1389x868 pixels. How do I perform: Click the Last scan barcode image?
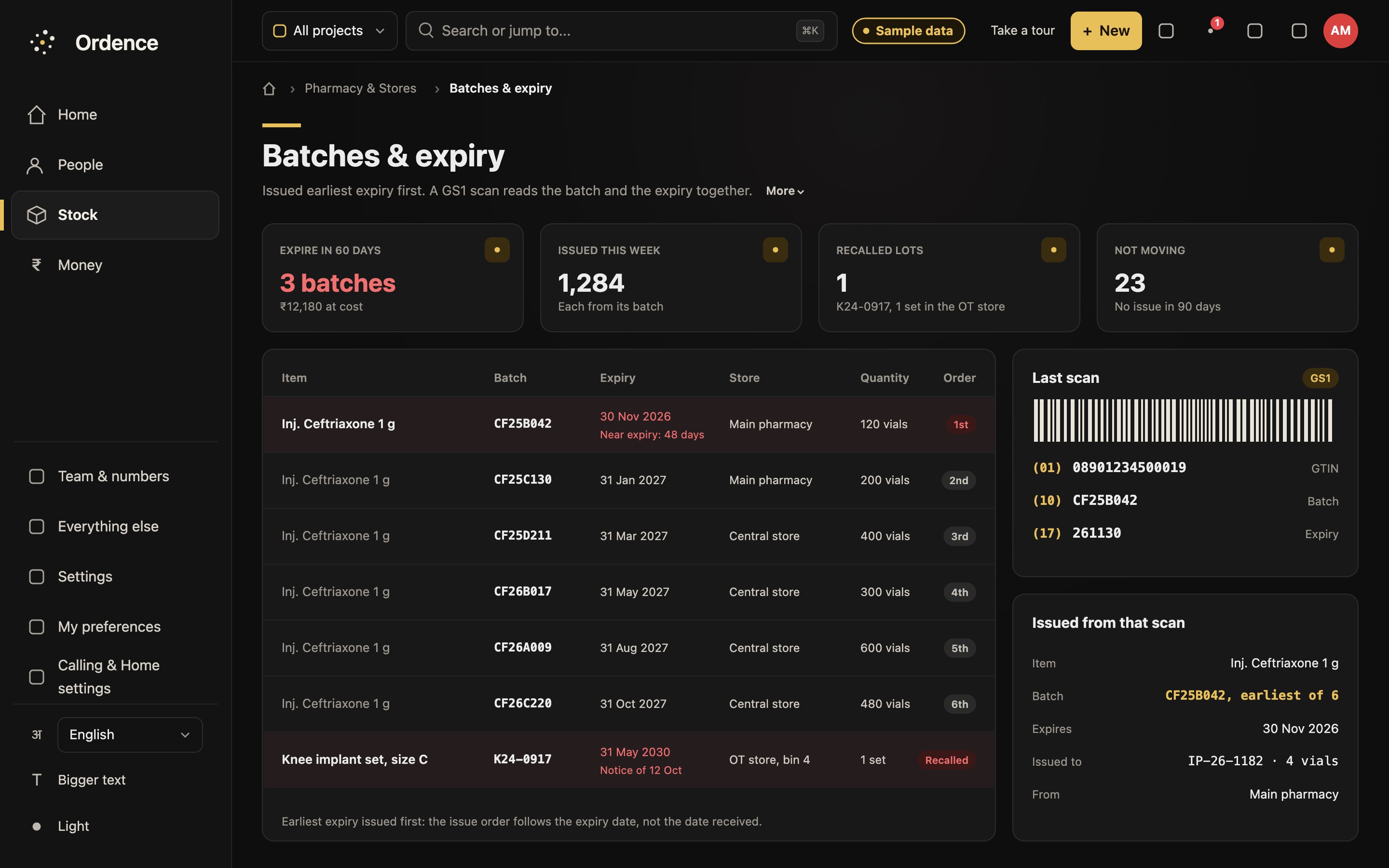[1183, 421]
